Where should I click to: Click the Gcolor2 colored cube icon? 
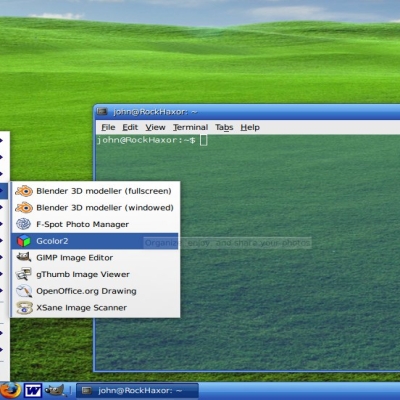[x=24, y=241]
